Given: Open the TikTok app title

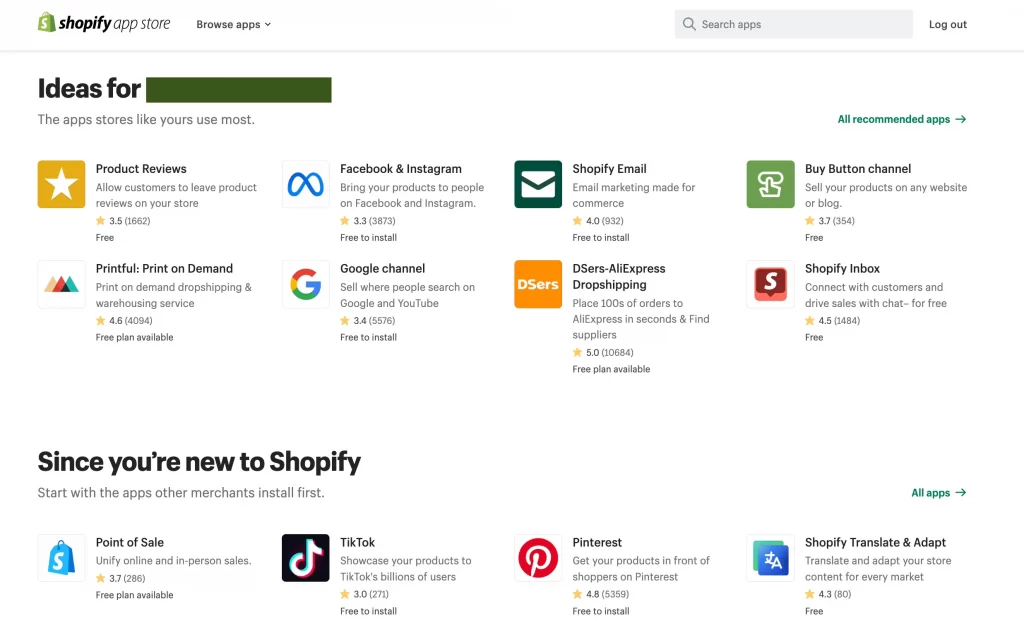Looking at the screenshot, I should 357,542.
